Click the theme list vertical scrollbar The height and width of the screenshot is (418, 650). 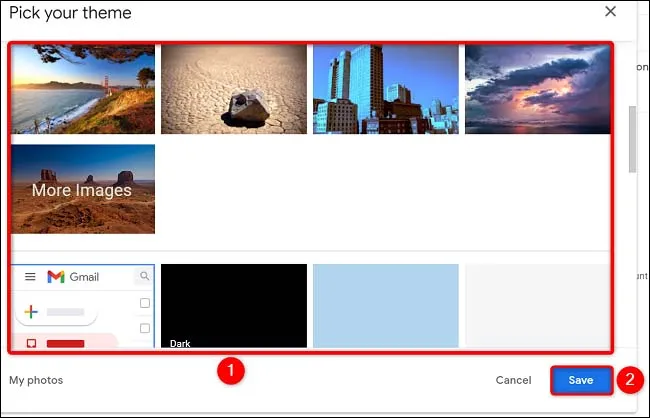point(630,138)
